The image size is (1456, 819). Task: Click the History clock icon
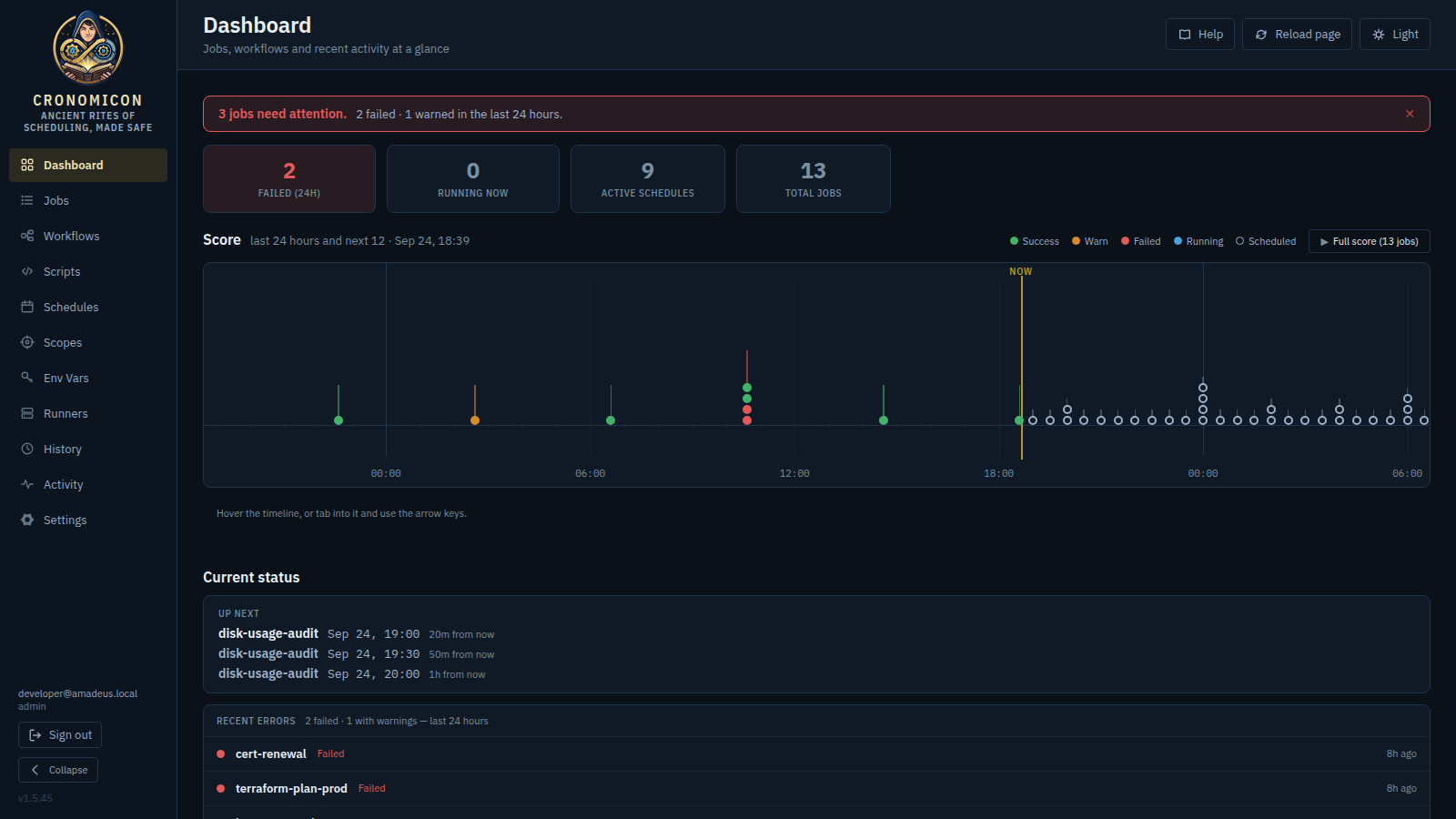point(27,449)
